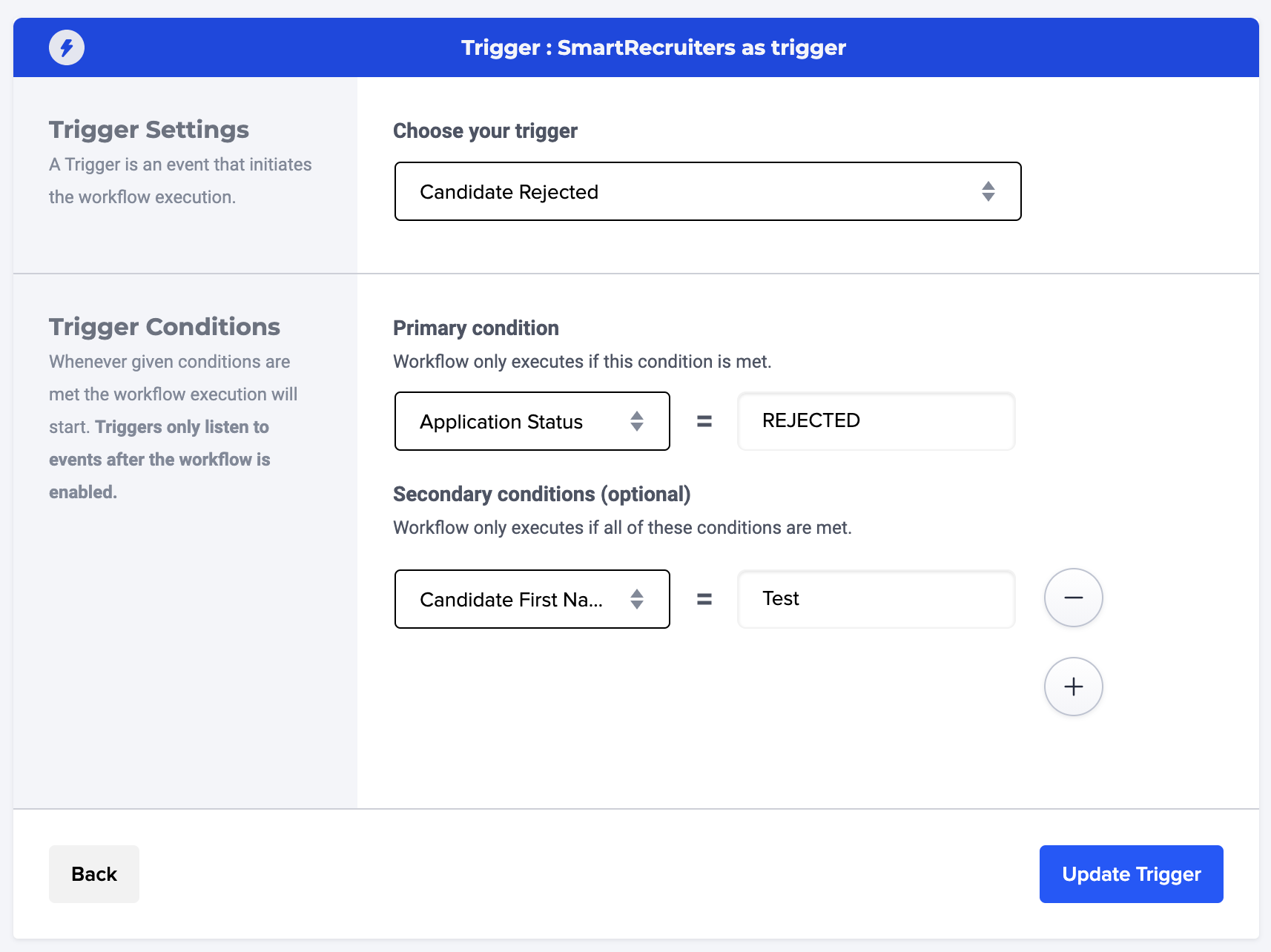Image resolution: width=1271 pixels, height=952 pixels.
Task: Click the equals sign beside Application Status
Action: click(704, 421)
